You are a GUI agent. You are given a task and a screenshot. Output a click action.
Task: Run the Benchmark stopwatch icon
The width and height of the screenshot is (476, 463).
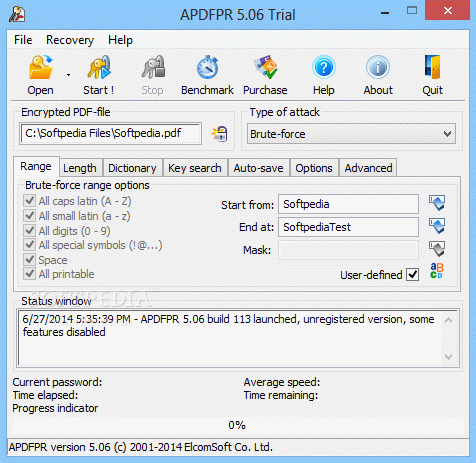point(207,68)
